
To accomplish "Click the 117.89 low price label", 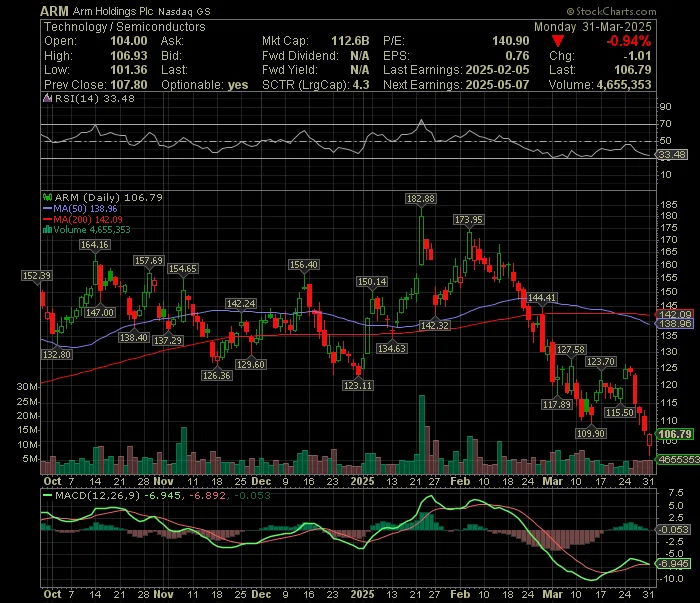I will click(557, 404).
